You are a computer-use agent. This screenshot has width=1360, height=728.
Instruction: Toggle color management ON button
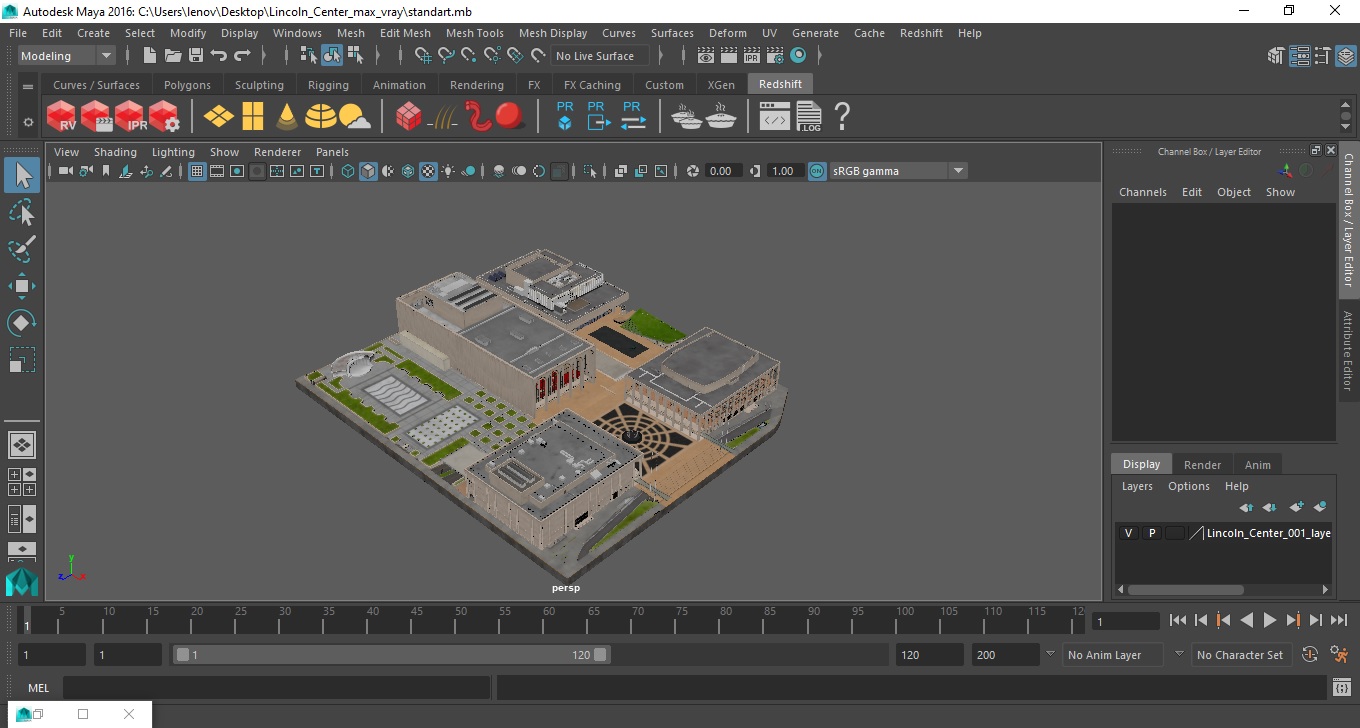pos(817,171)
